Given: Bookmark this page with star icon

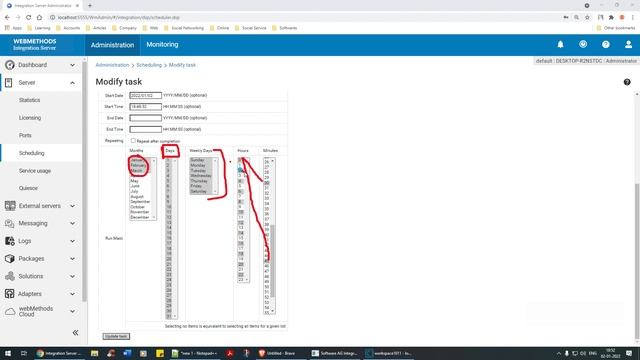Looking at the screenshot, I should 587,18.
